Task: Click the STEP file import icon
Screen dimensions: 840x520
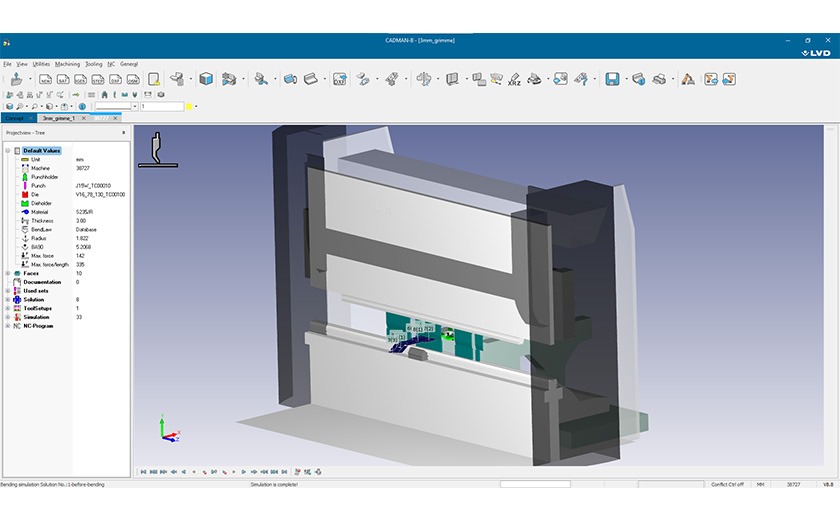Action: pyautogui.click(x=98, y=80)
